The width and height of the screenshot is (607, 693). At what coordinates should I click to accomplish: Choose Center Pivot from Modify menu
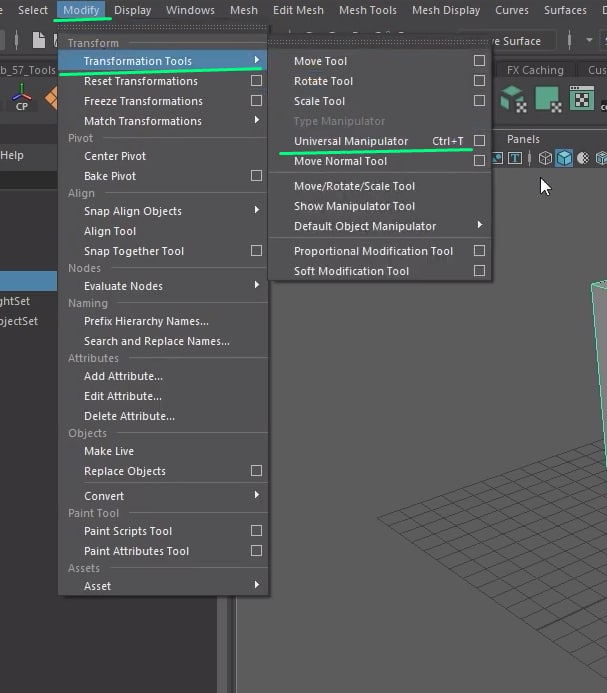coord(115,156)
